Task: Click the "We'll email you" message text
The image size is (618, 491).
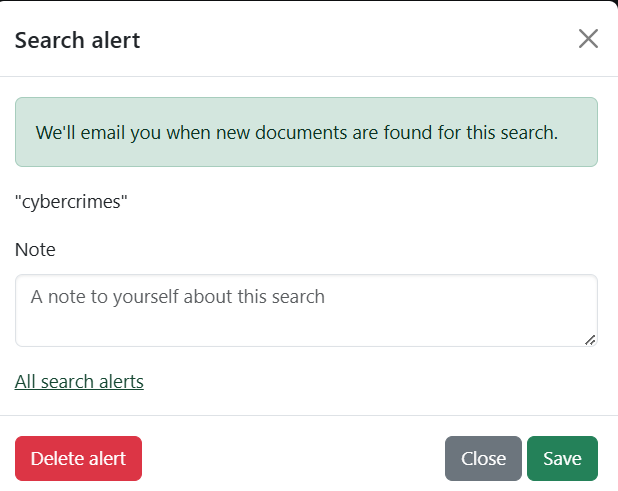Action: point(296,132)
